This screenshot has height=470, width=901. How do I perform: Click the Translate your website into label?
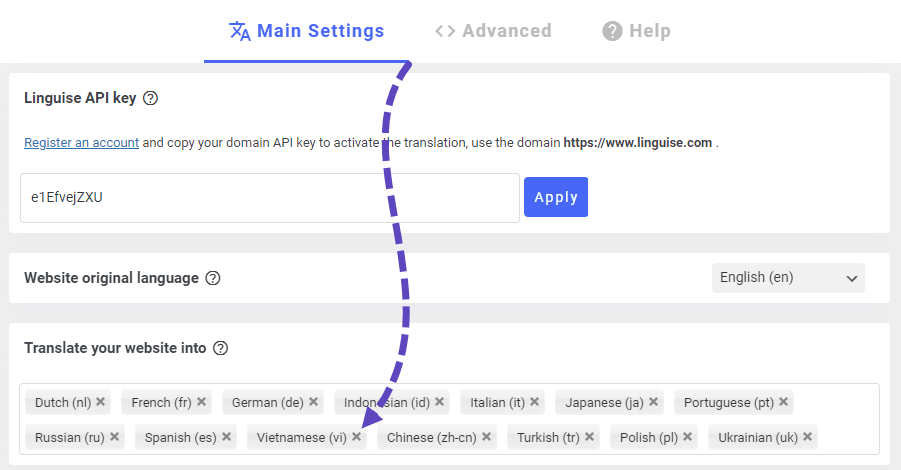(x=115, y=348)
